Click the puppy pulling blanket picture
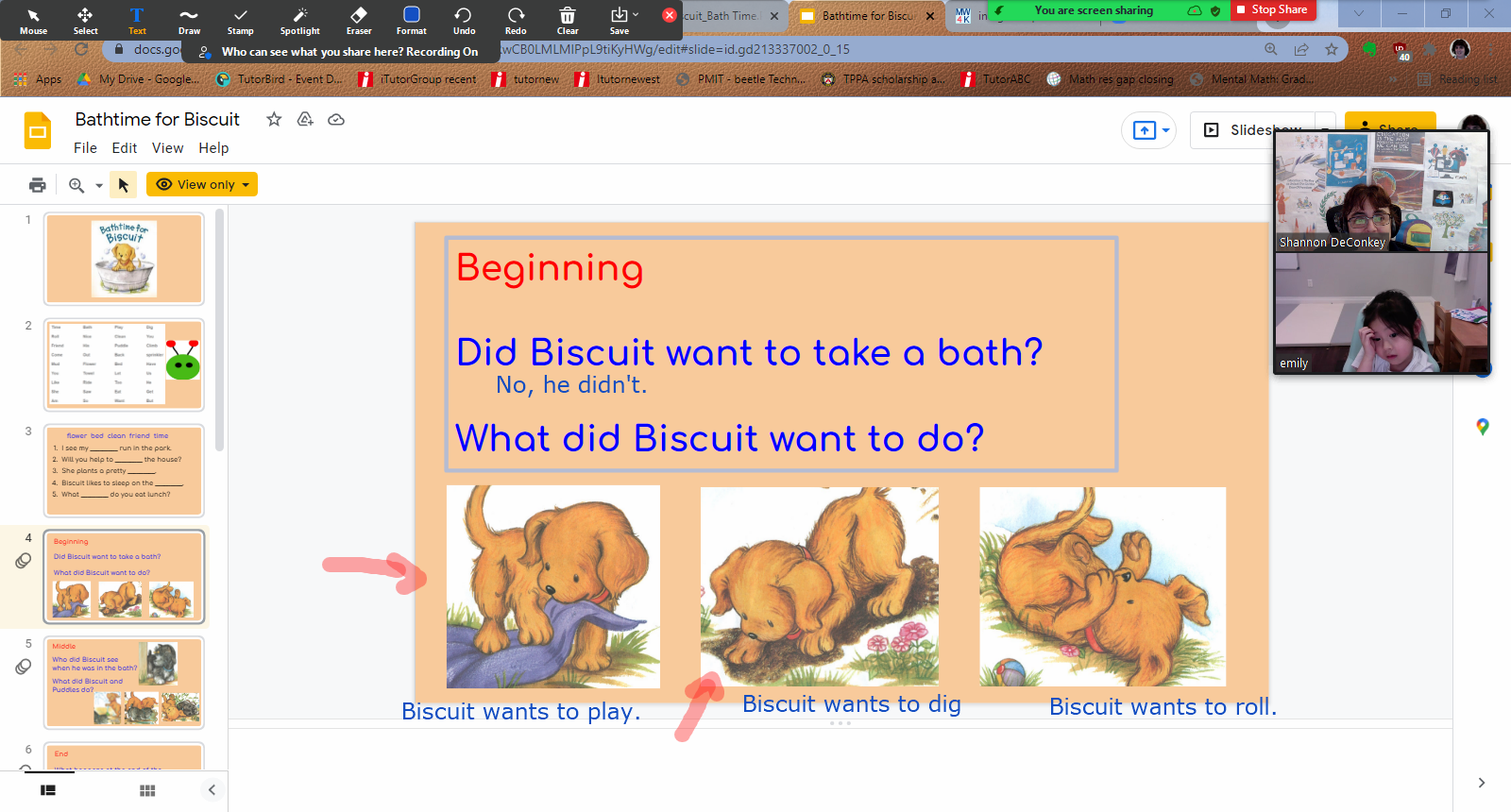Viewport: 1511px width, 812px height. tap(552, 586)
